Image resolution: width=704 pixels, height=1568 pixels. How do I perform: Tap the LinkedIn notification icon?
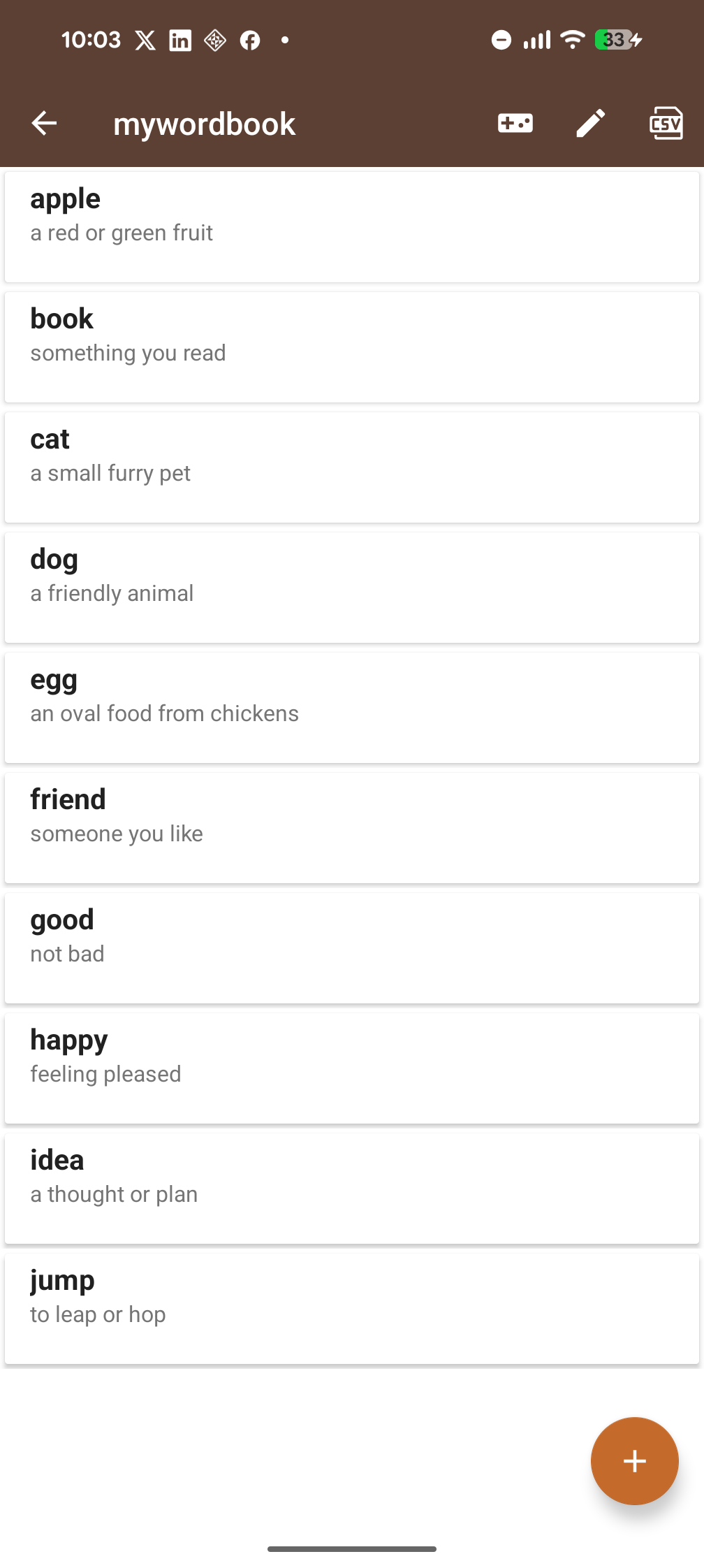(180, 41)
